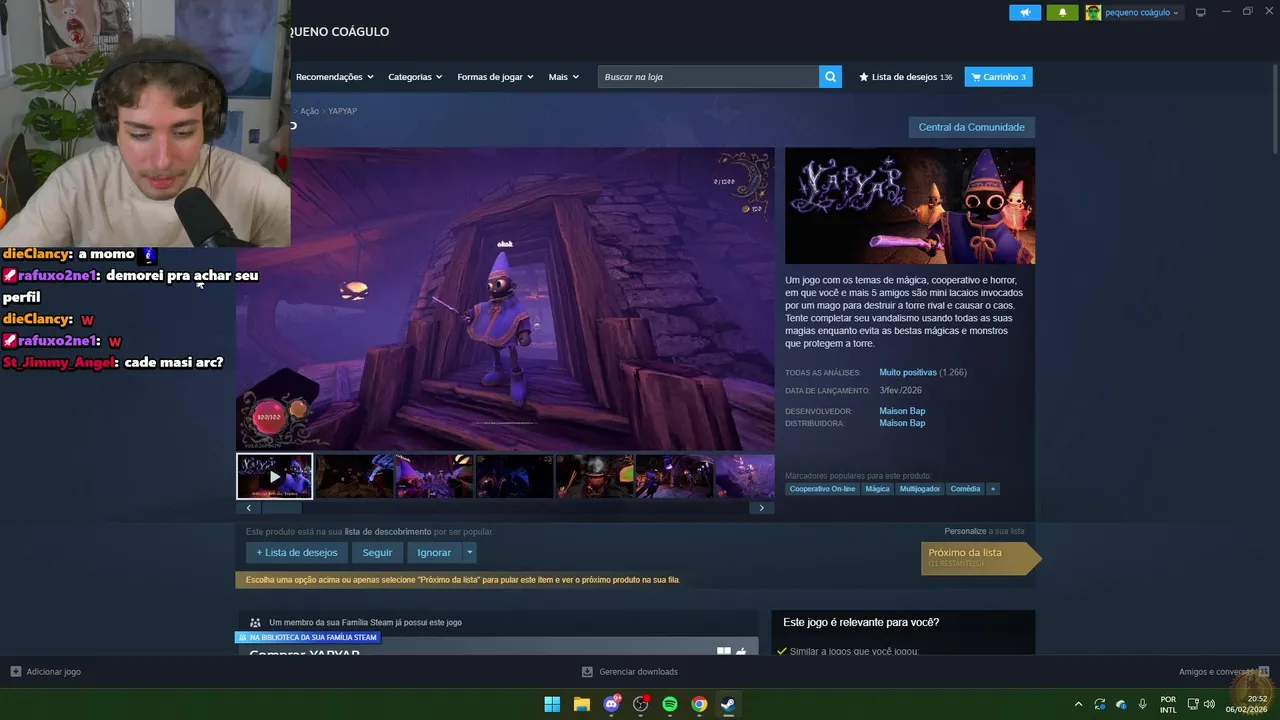Select the sixth screenshot thumbnail in strip
The image size is (1280, 720).
(674, 476)
